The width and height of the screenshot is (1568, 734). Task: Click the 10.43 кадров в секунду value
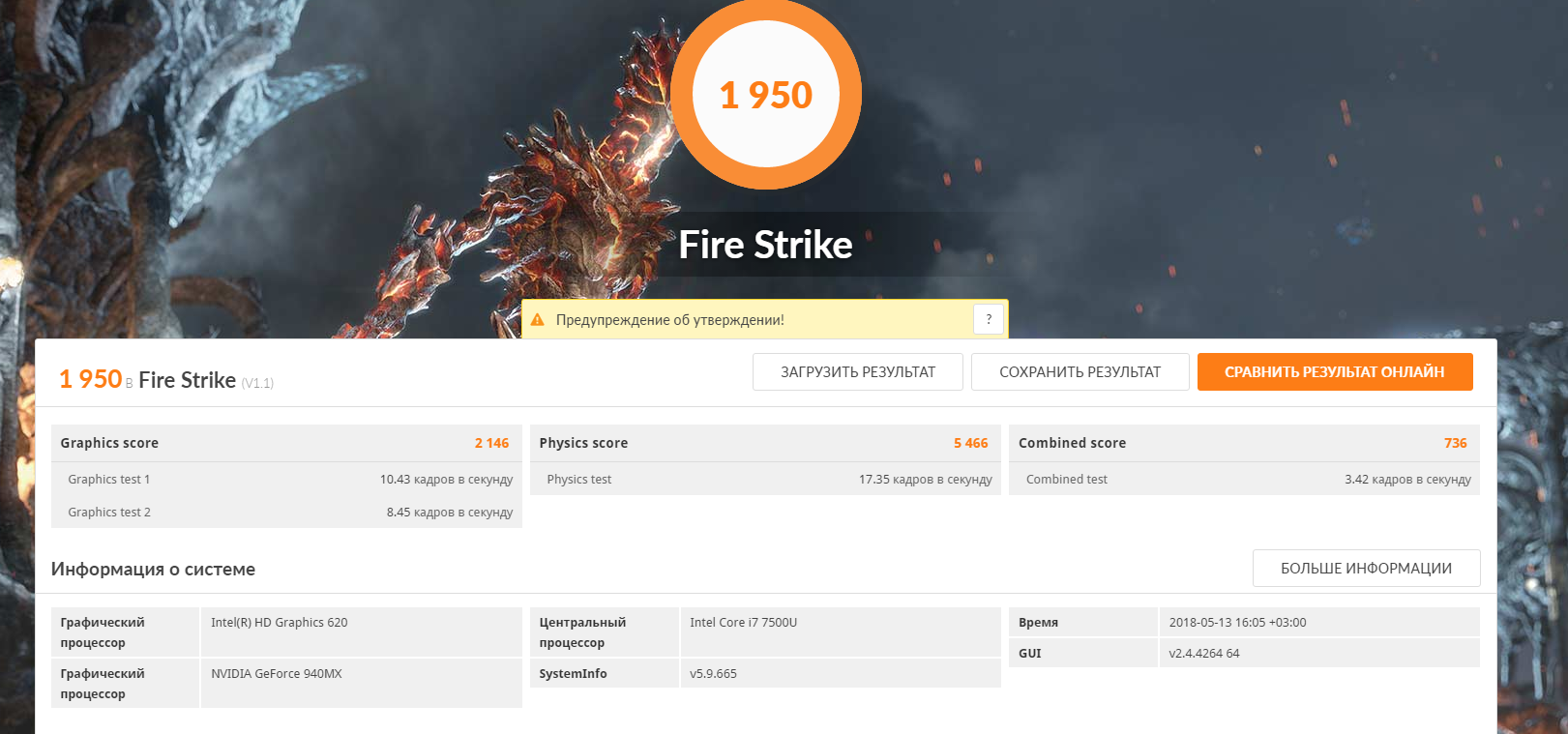[x=446, y=480]
